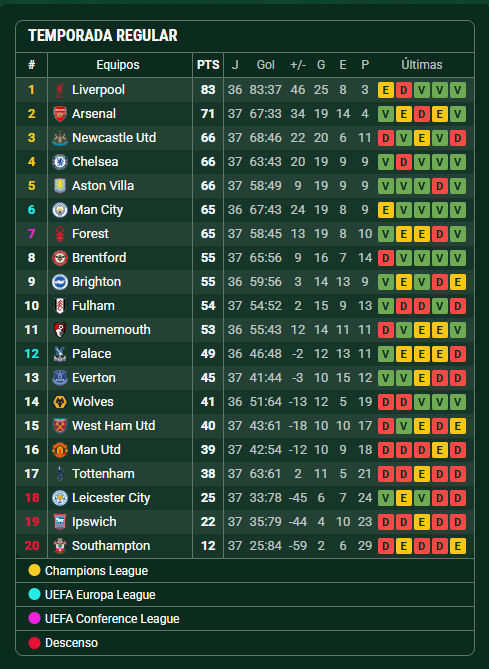Image resolution: width=489 pixels, height=669 pixels.
Task: Click the Wolves badge icon
Action: (x=60, y=402)
